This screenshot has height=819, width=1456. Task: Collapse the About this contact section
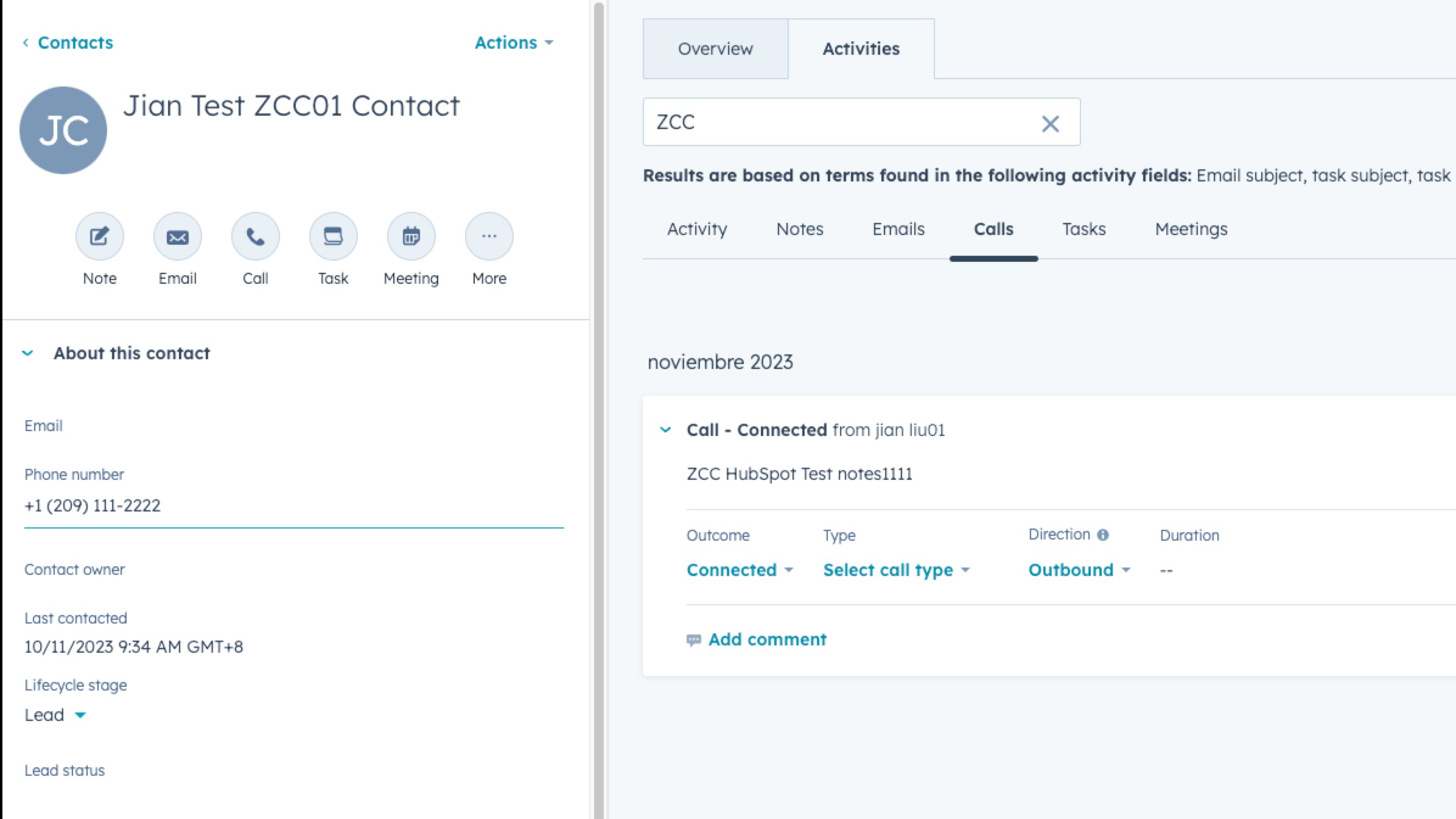point(28,353)
